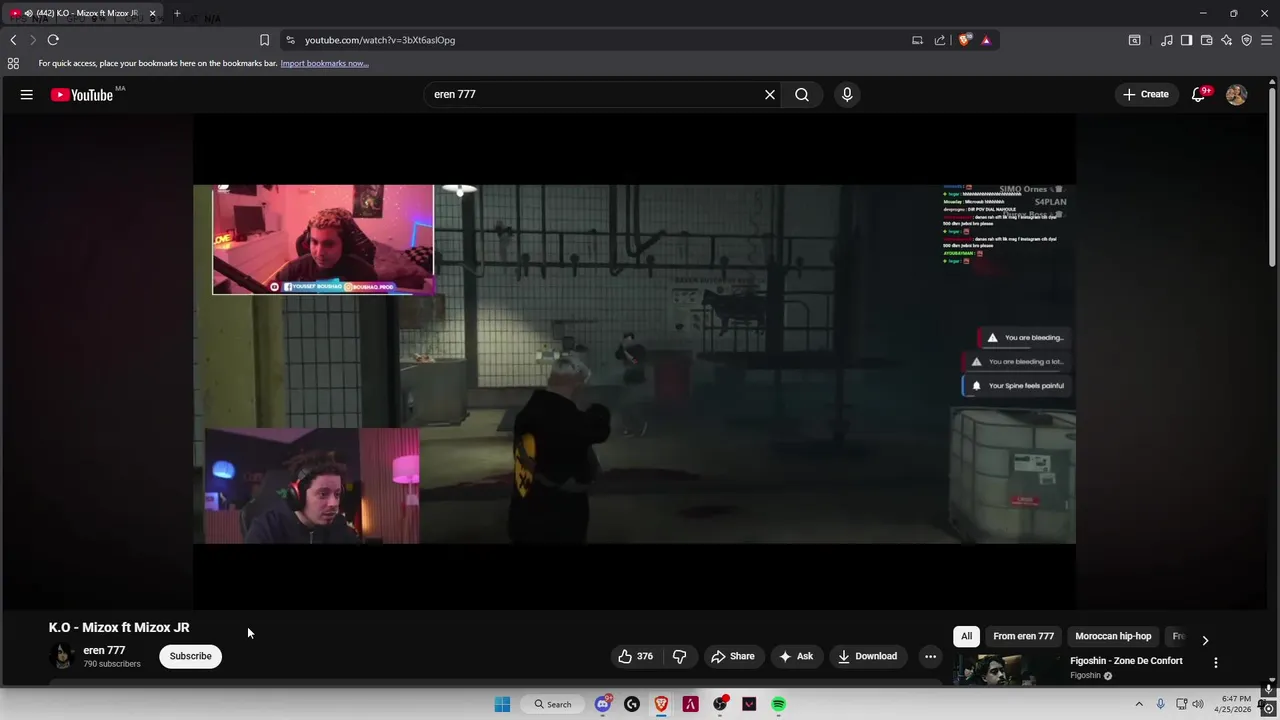The image size is (1280, 720).
Task: Go back in browser history
Action: pyautogui.click(x=13, y=40)
